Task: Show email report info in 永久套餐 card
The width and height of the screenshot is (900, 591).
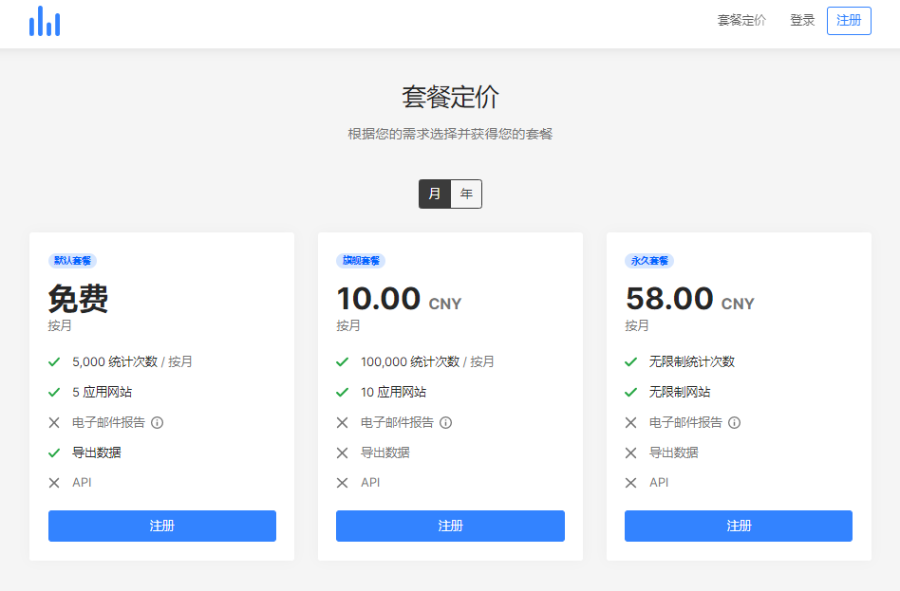Action: click(x=734, y=423)
